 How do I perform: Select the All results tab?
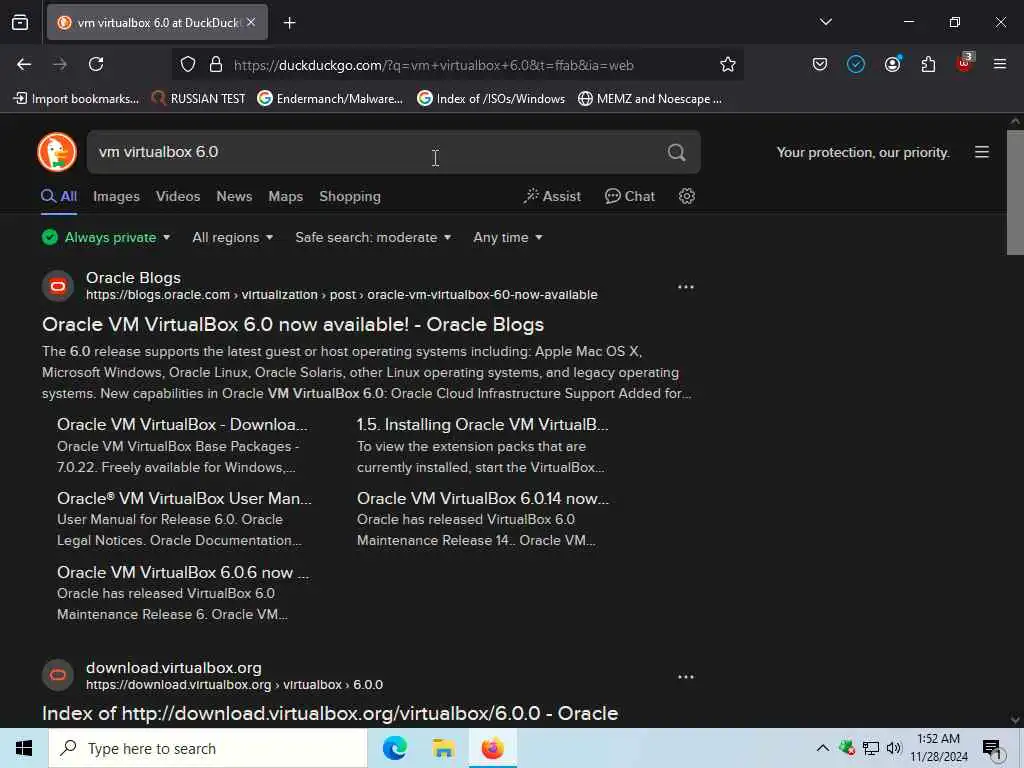pos(59,197)
